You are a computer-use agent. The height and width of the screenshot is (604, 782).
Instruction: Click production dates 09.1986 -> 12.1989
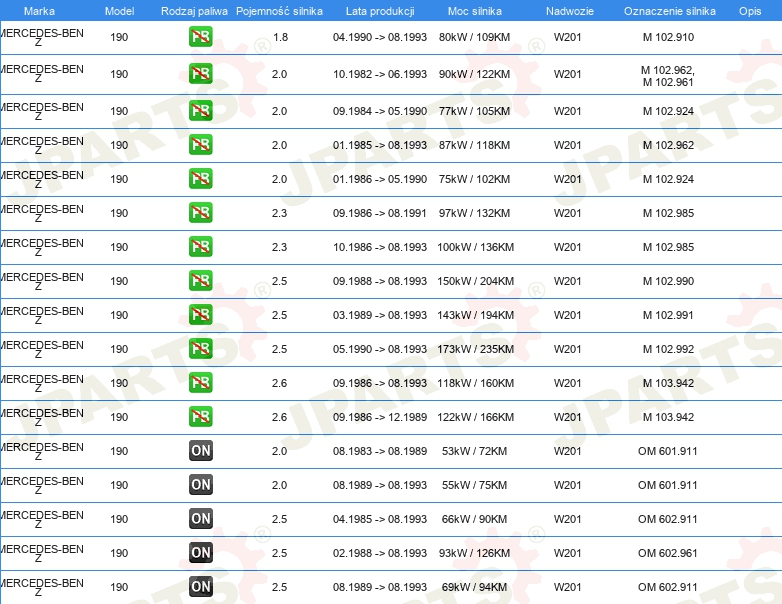[x=380, y=416]
